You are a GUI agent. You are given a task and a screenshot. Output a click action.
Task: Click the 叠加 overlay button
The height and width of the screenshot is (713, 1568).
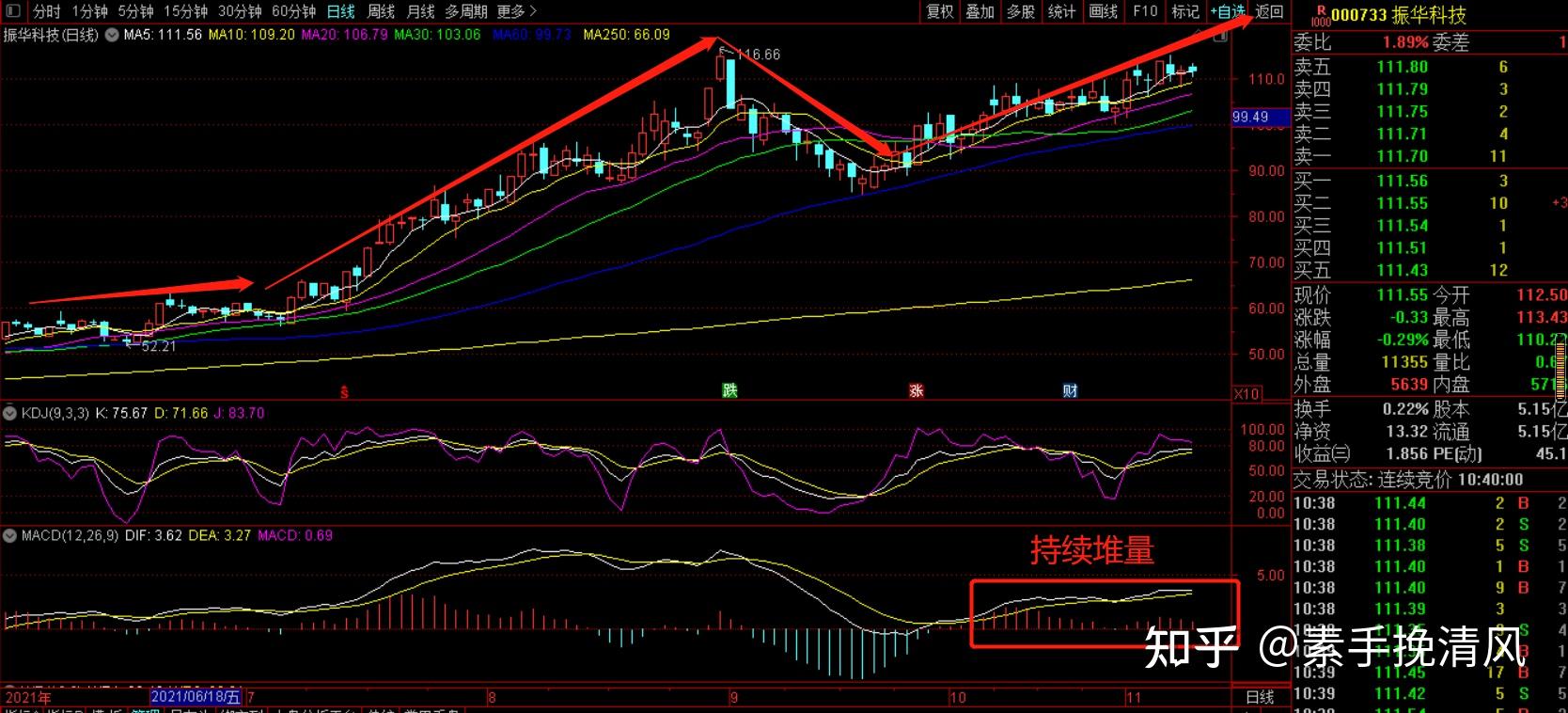[x=980, y=11]
